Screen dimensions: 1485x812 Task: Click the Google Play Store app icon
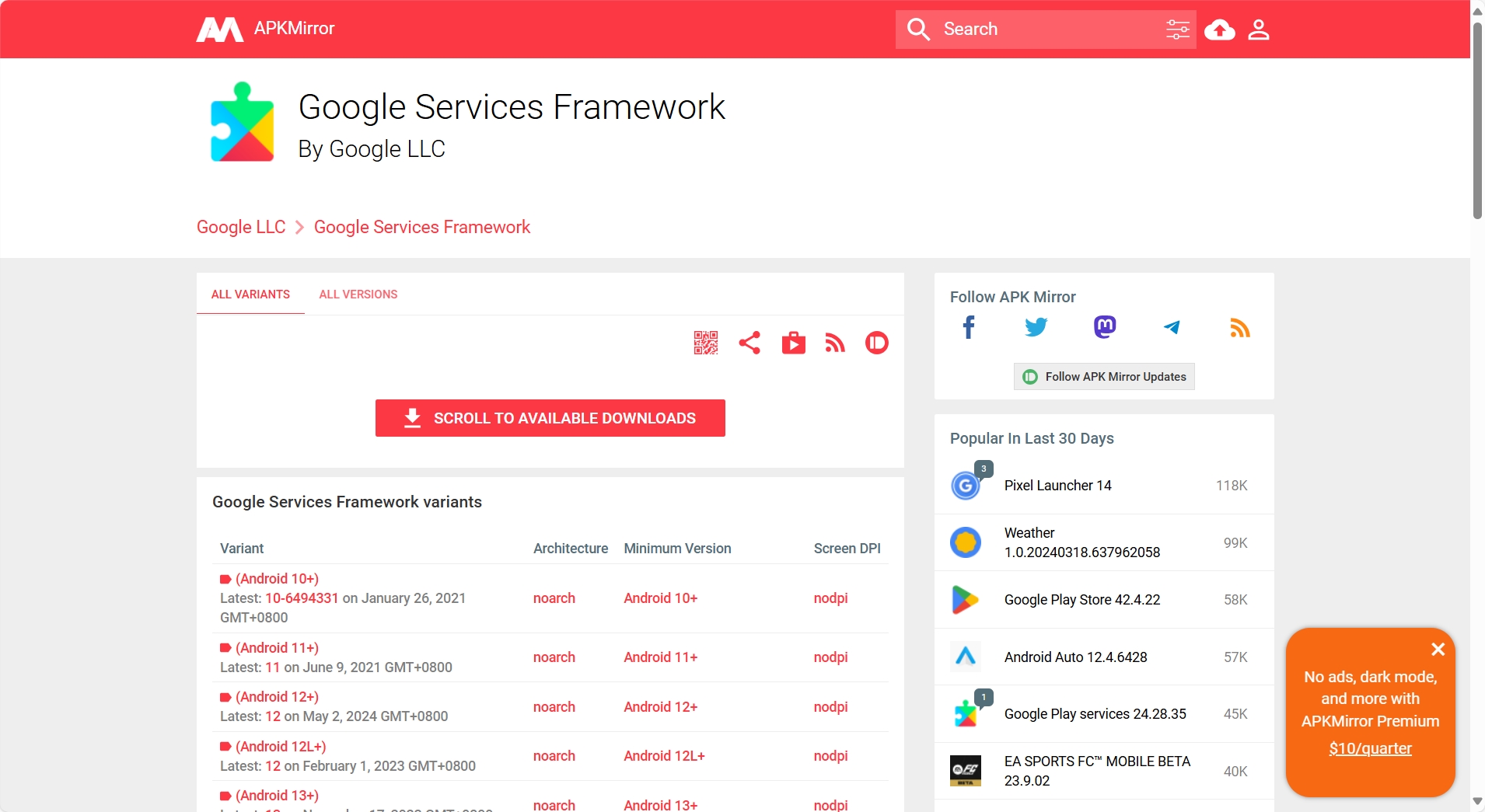tap(966, 600)
